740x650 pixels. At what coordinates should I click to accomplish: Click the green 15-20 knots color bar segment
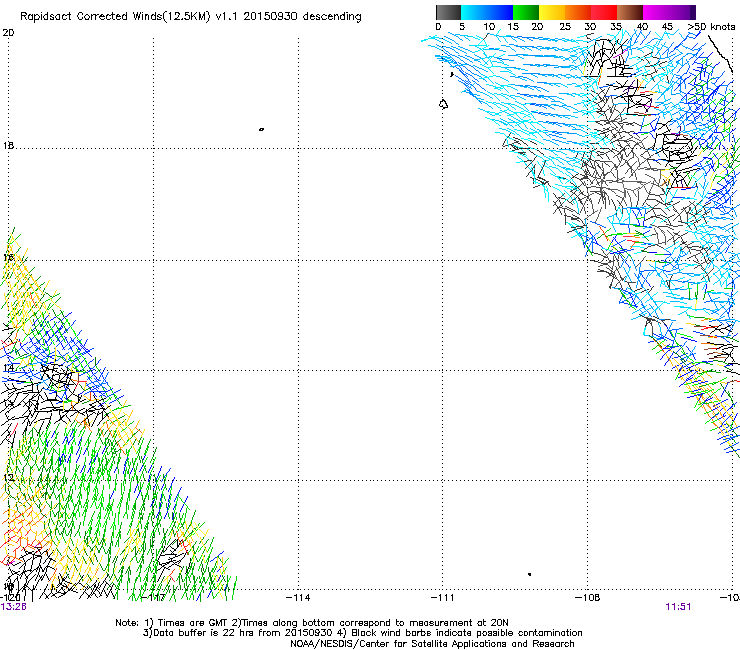[526, 12]
